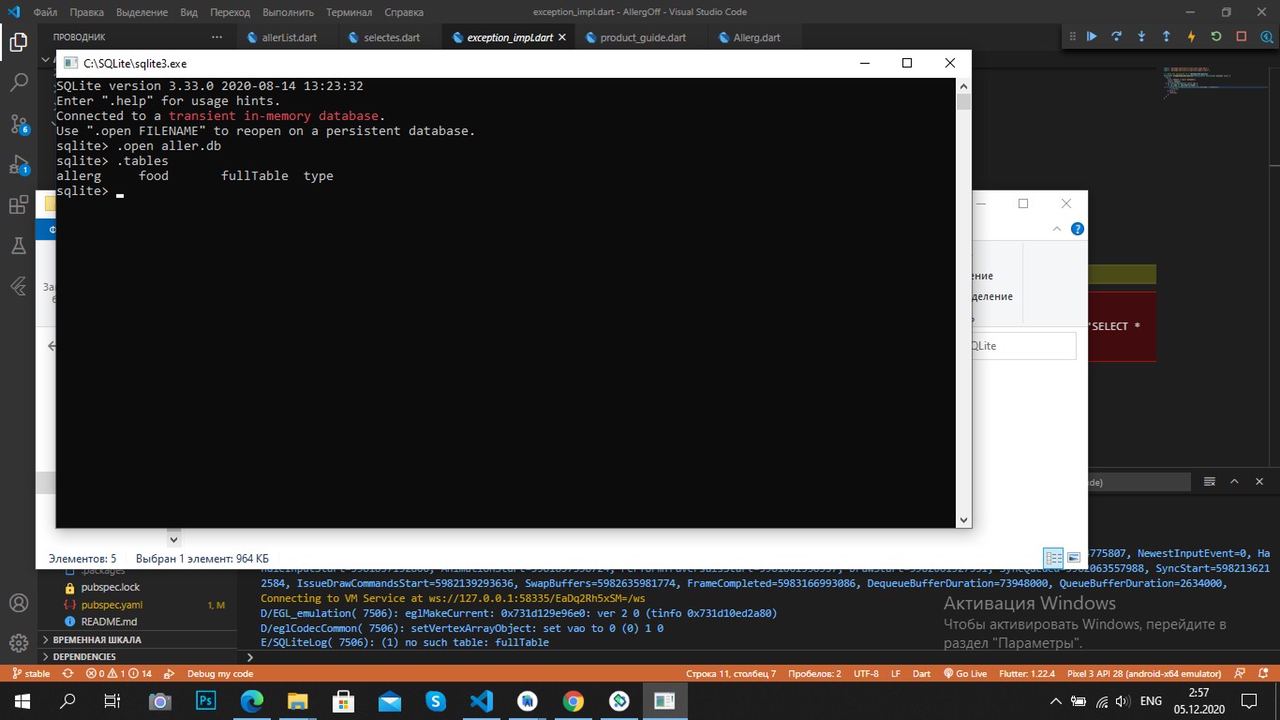The image size is (1280, 720).
Task: Switch File Explorer to large icons view
Action: 1073,558
